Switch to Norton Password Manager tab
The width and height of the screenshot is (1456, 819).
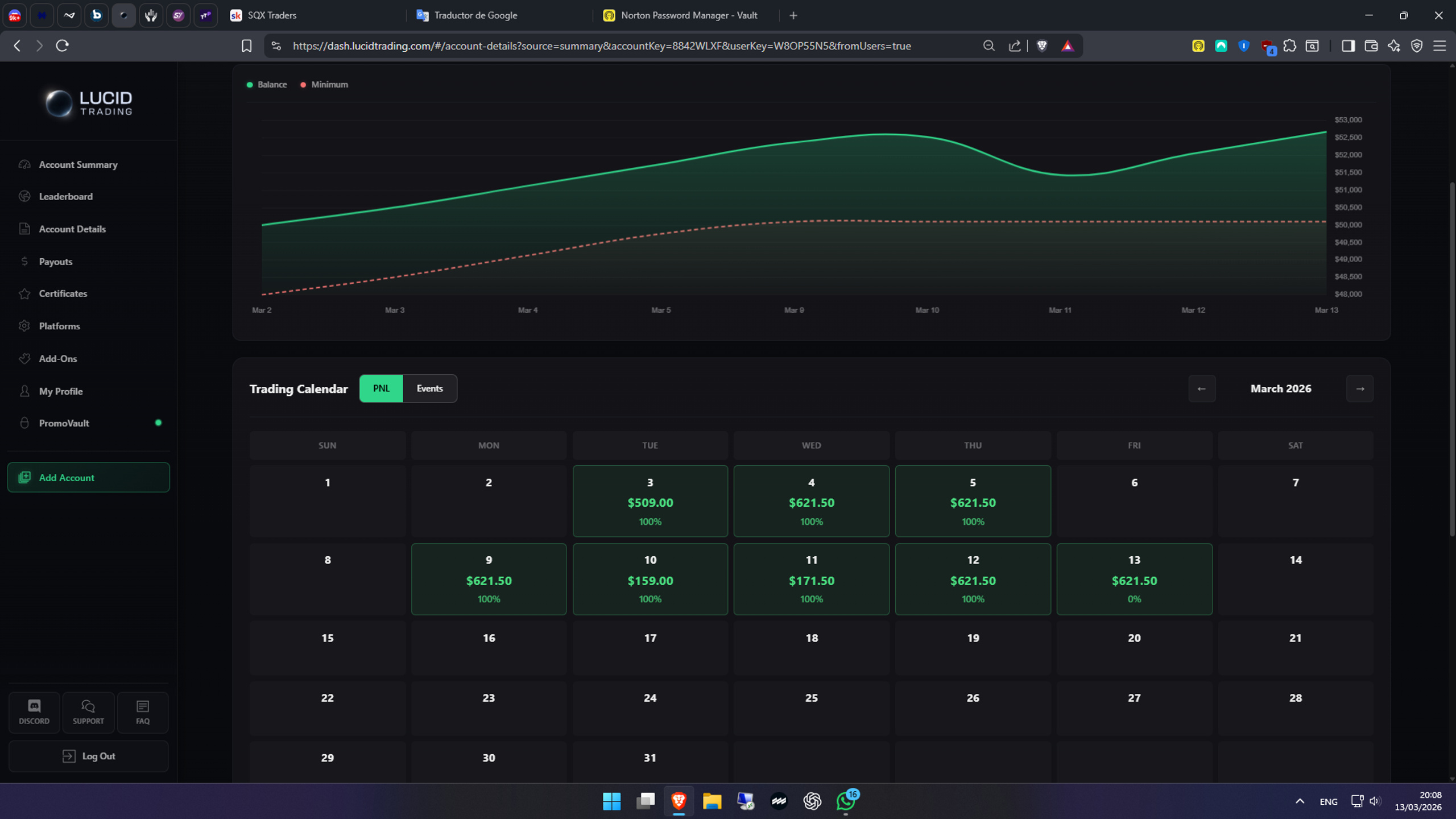686,15
